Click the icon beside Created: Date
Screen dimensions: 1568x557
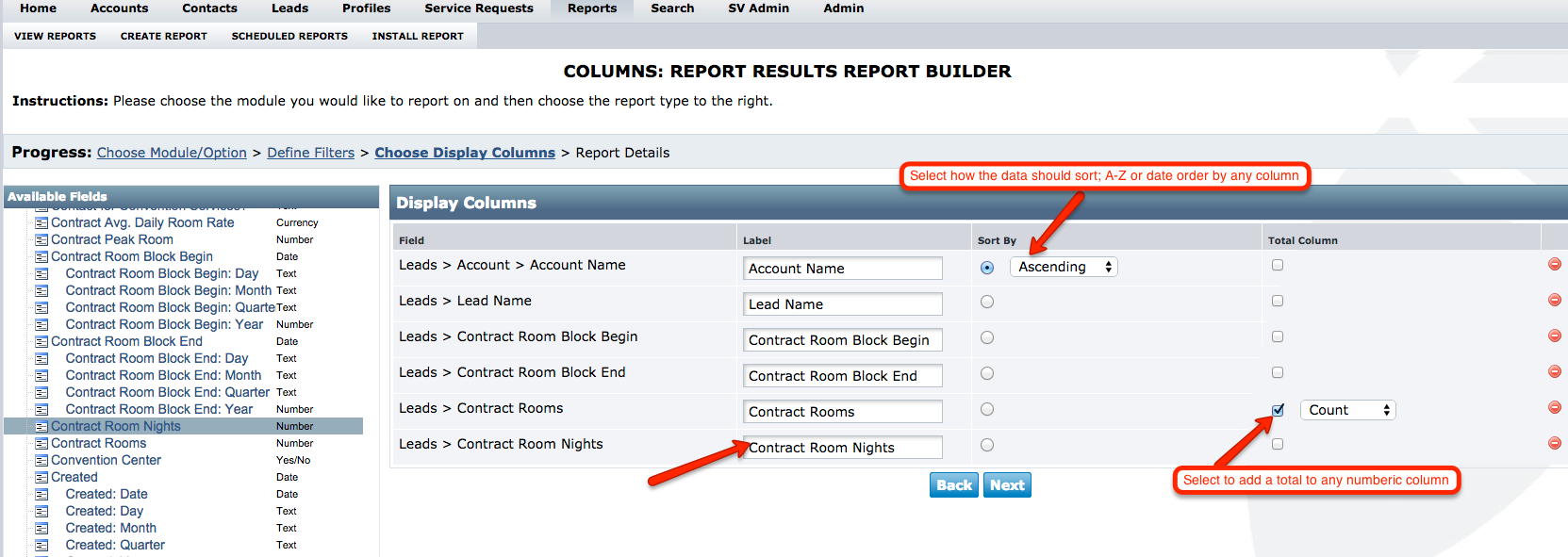pos(41,495)
